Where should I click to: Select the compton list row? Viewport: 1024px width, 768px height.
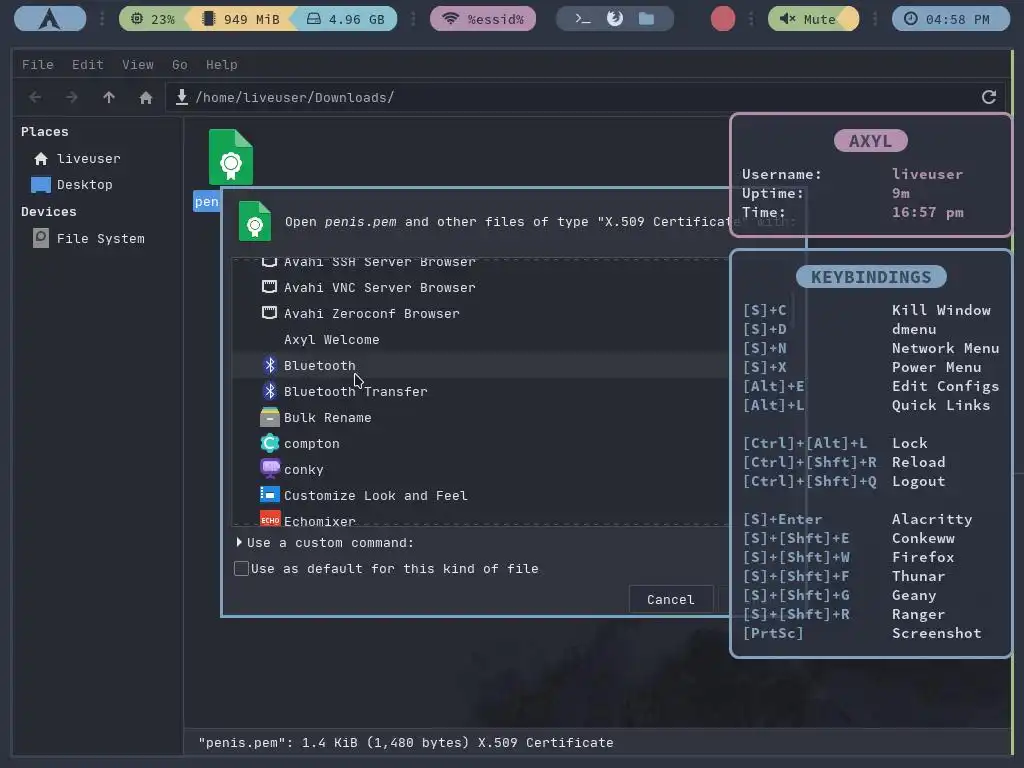(x=480, y=443)
